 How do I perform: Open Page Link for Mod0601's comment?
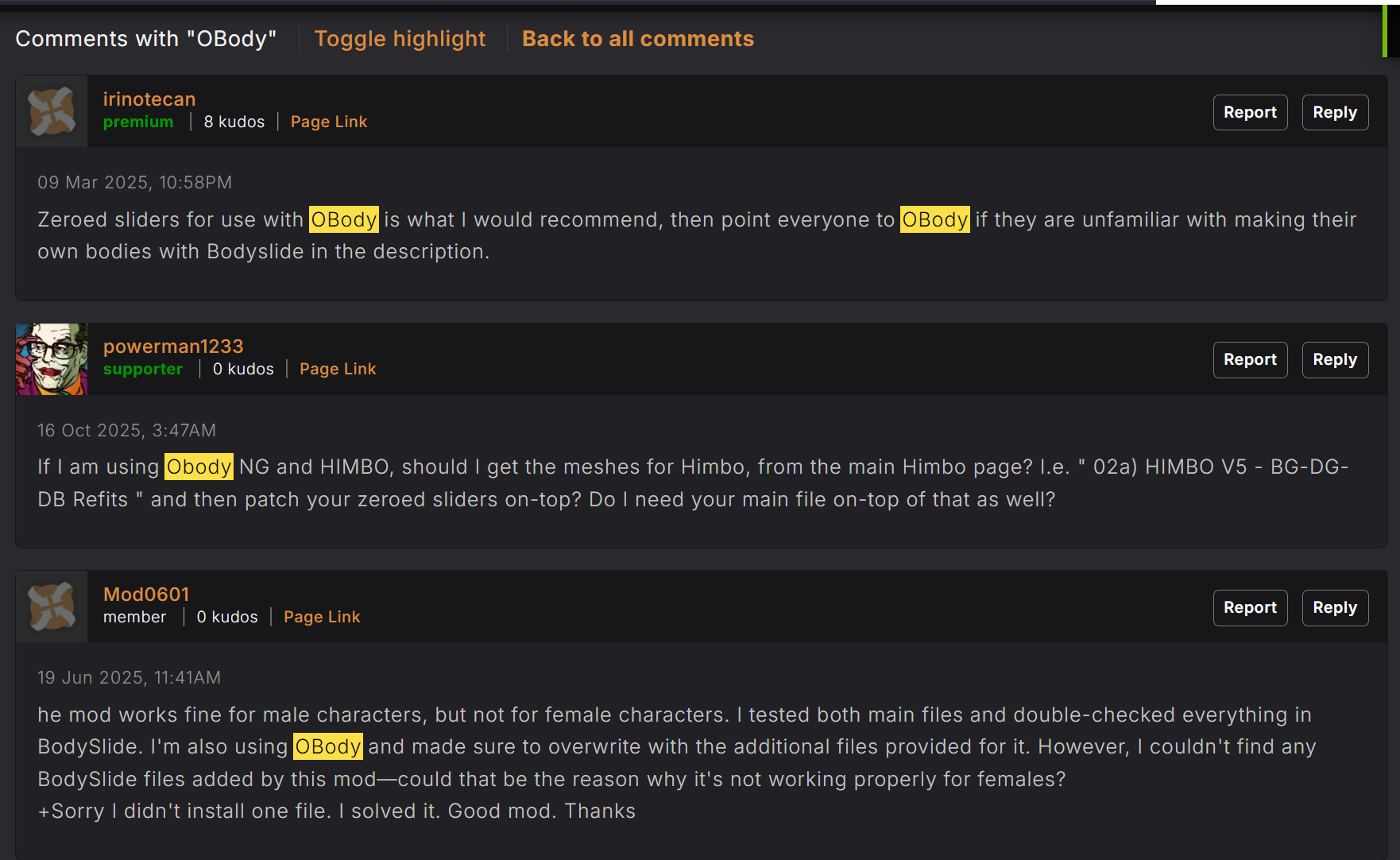click(322, 617)
